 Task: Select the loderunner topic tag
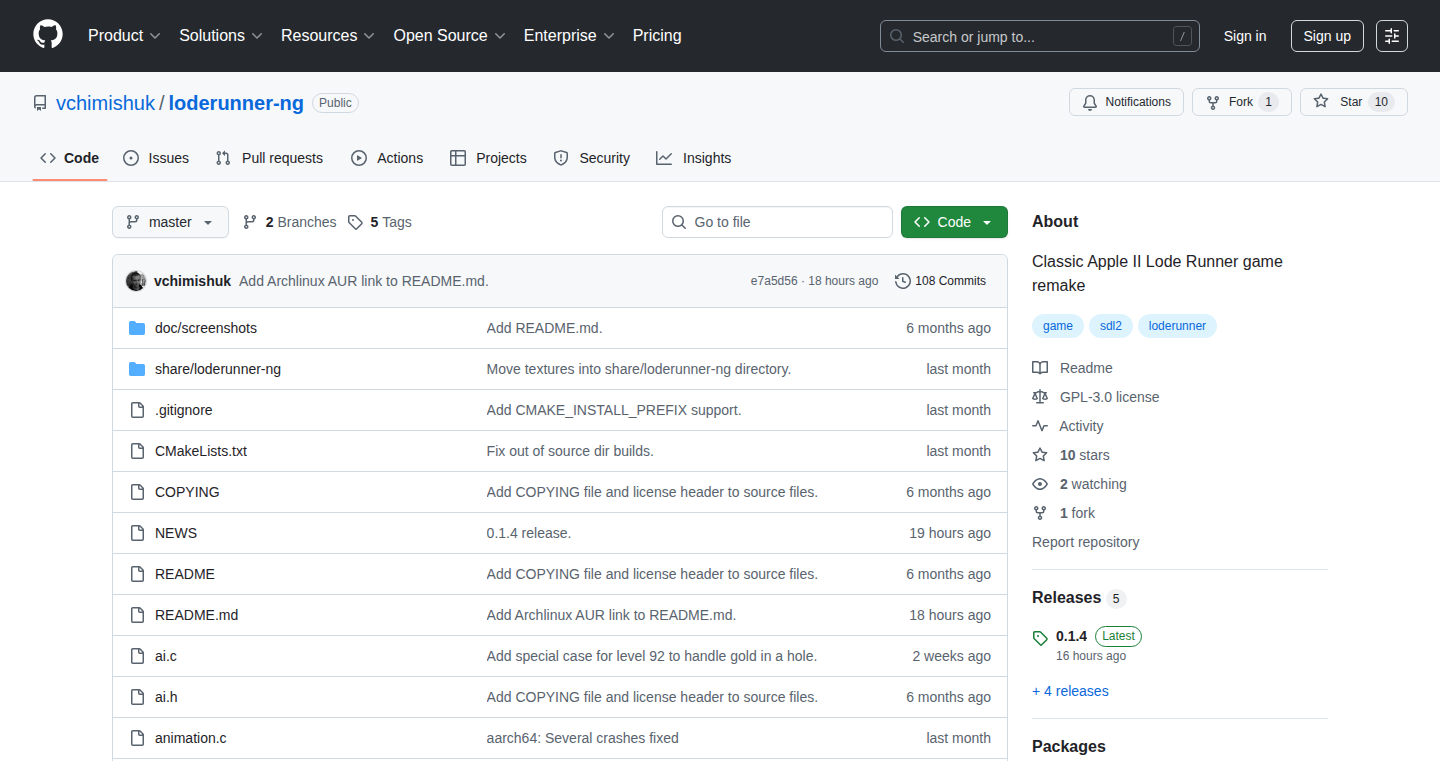point(1177,326)
